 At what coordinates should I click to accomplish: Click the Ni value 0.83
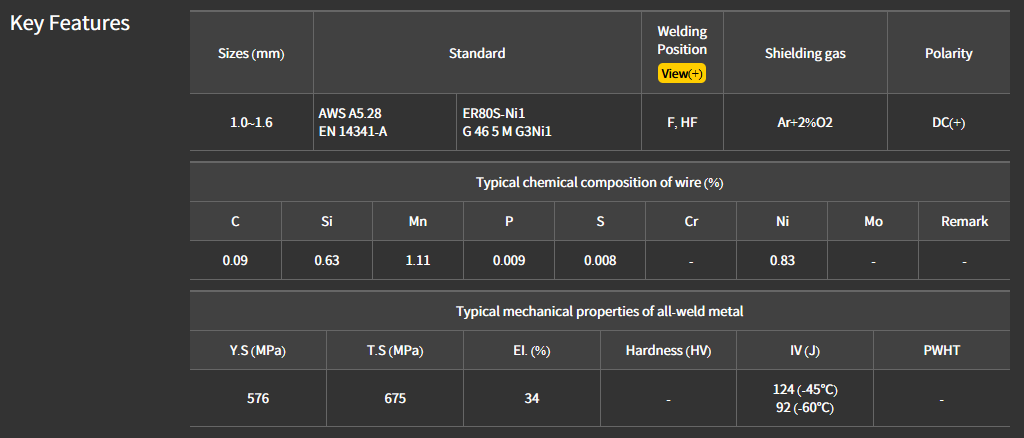782,261
